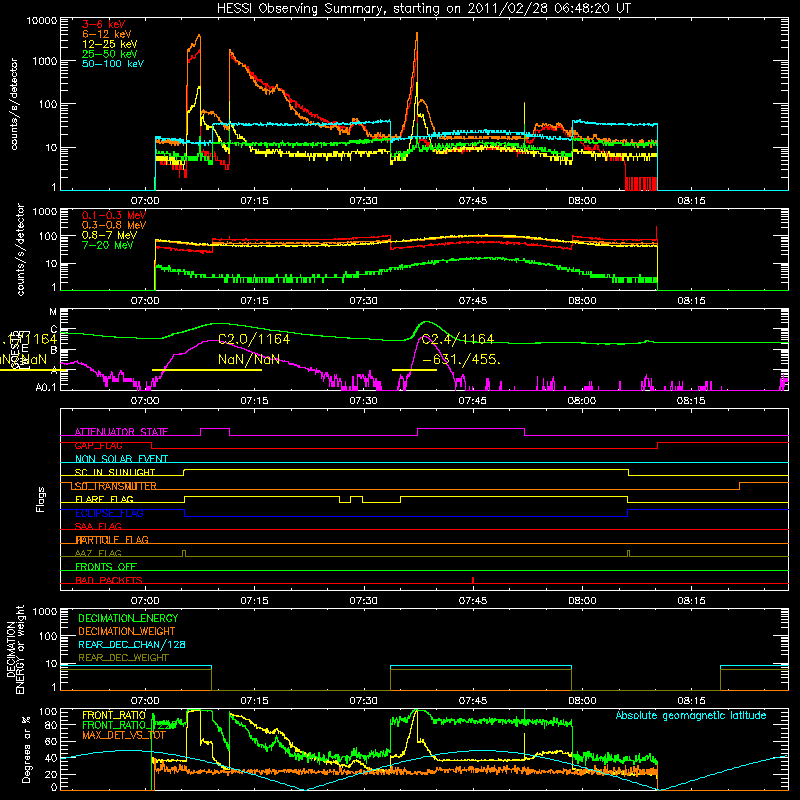
Task: Select the red 3-6 keV legend label
Action: (103, 24)
